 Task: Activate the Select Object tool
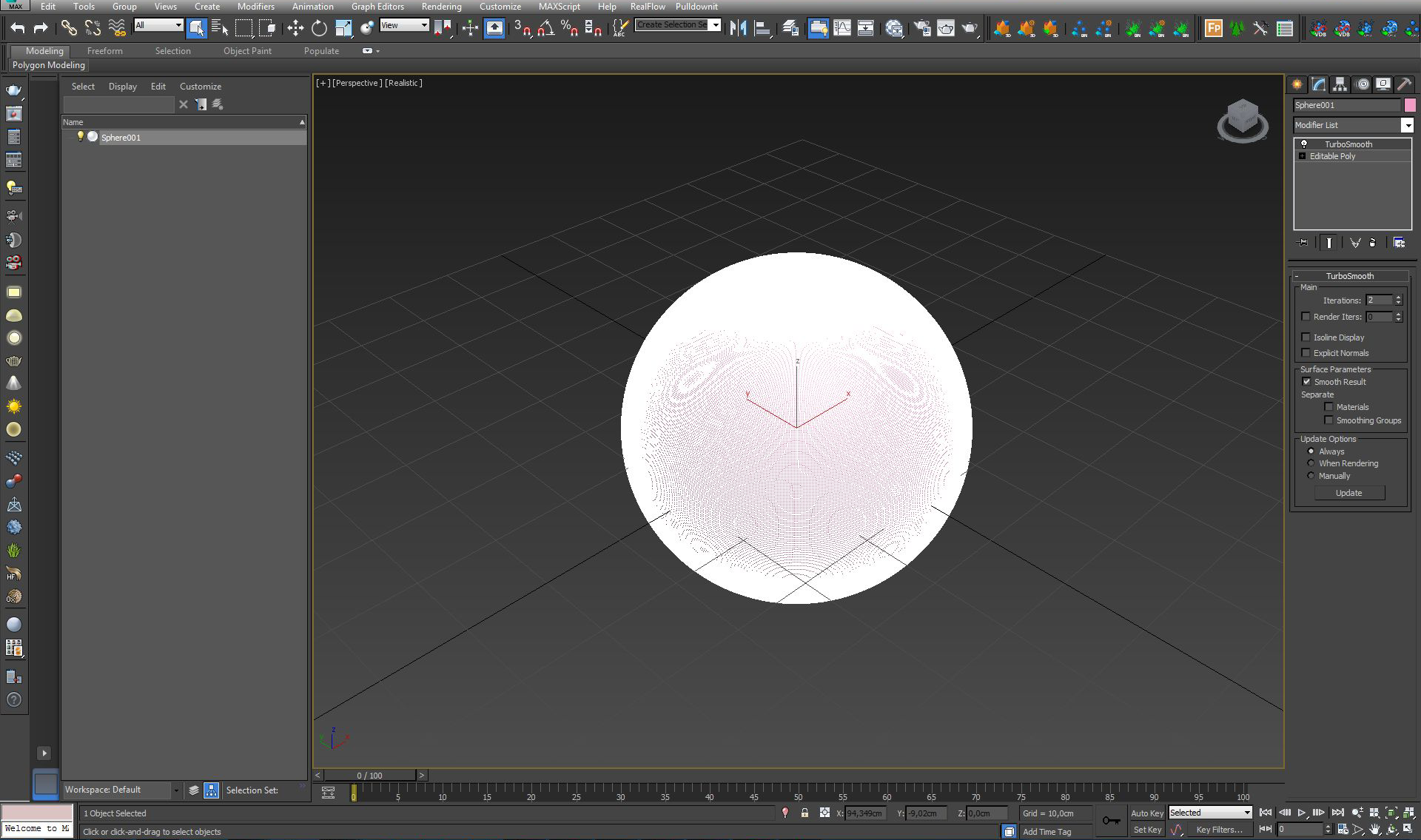196,28
